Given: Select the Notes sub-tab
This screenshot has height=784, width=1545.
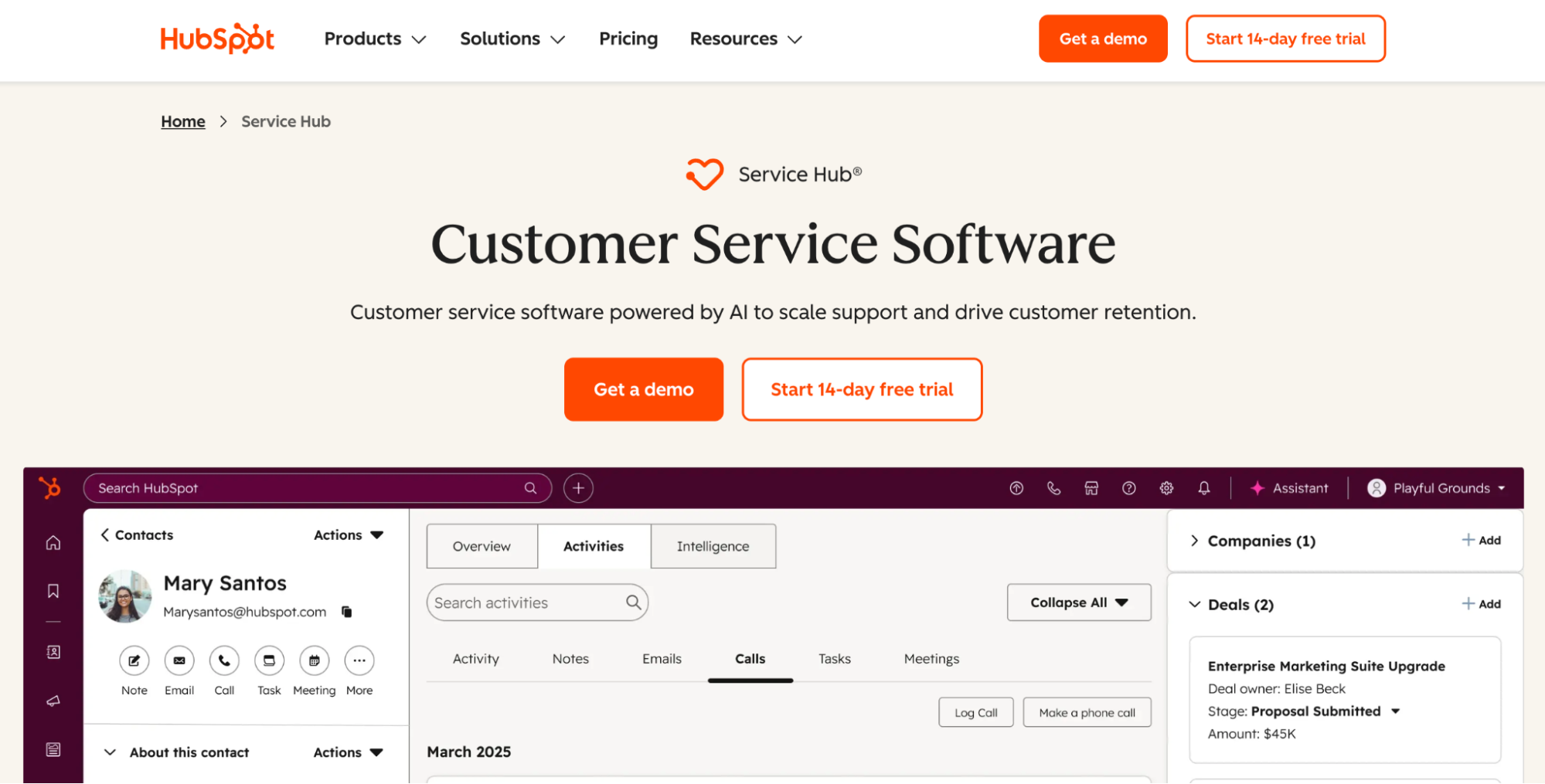Looking at the screenshot, I should click(x=570, y=659).
